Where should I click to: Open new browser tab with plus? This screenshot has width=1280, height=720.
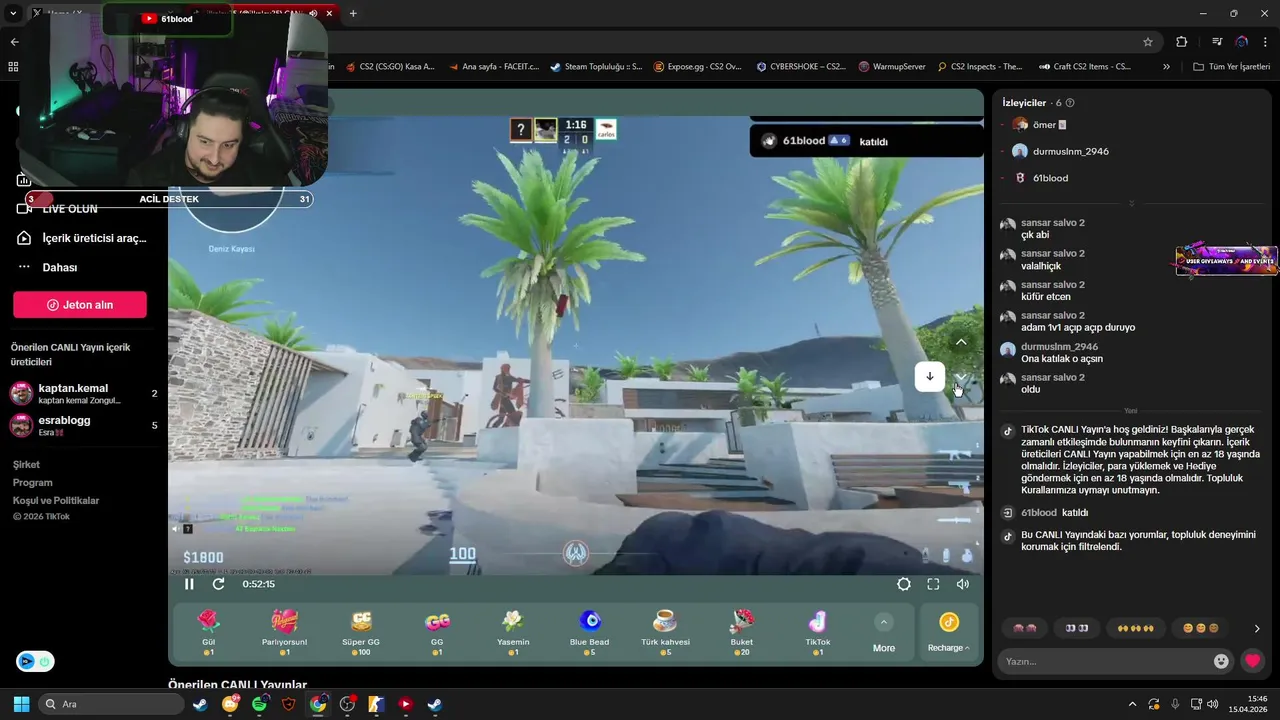point(353,13)
